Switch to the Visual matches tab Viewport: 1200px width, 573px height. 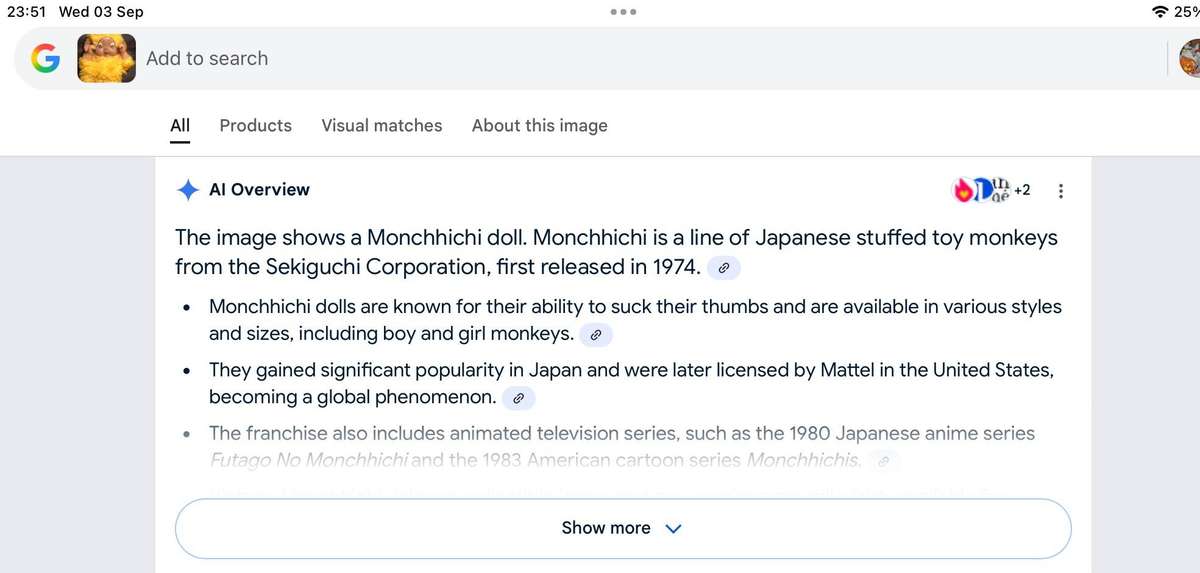pos(382,125)
